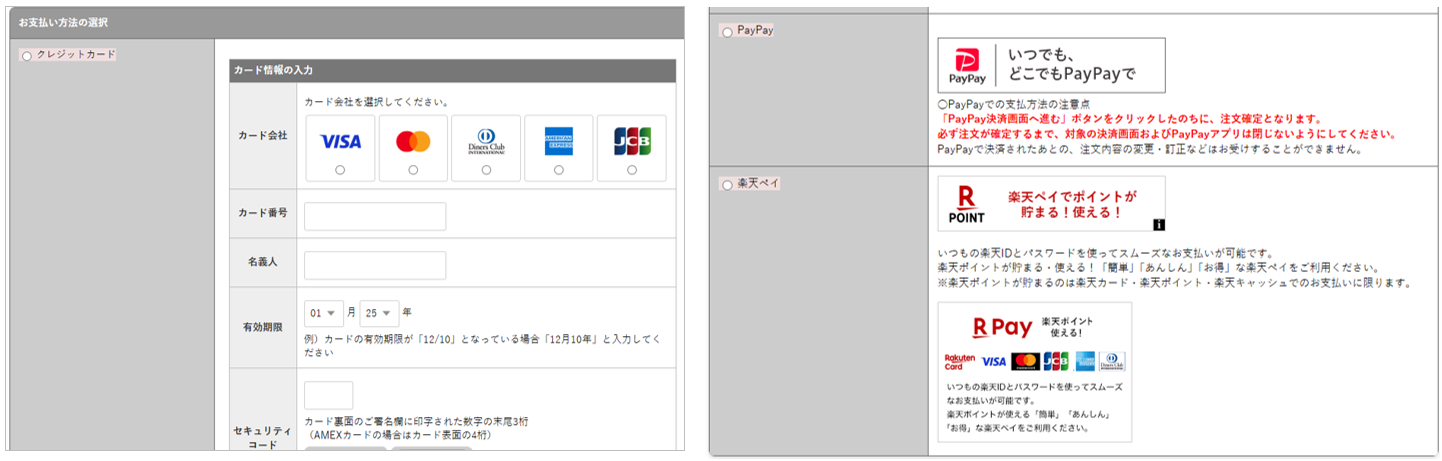
Task: Click the 名義人 cardholder name field
Action: click(x=375, y=265)
